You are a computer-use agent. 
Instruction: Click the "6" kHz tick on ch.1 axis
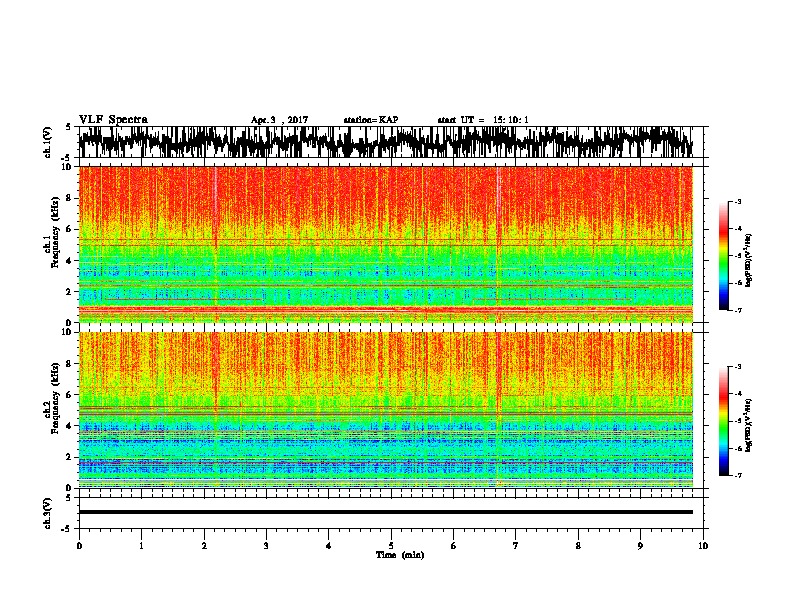point(70,229)
